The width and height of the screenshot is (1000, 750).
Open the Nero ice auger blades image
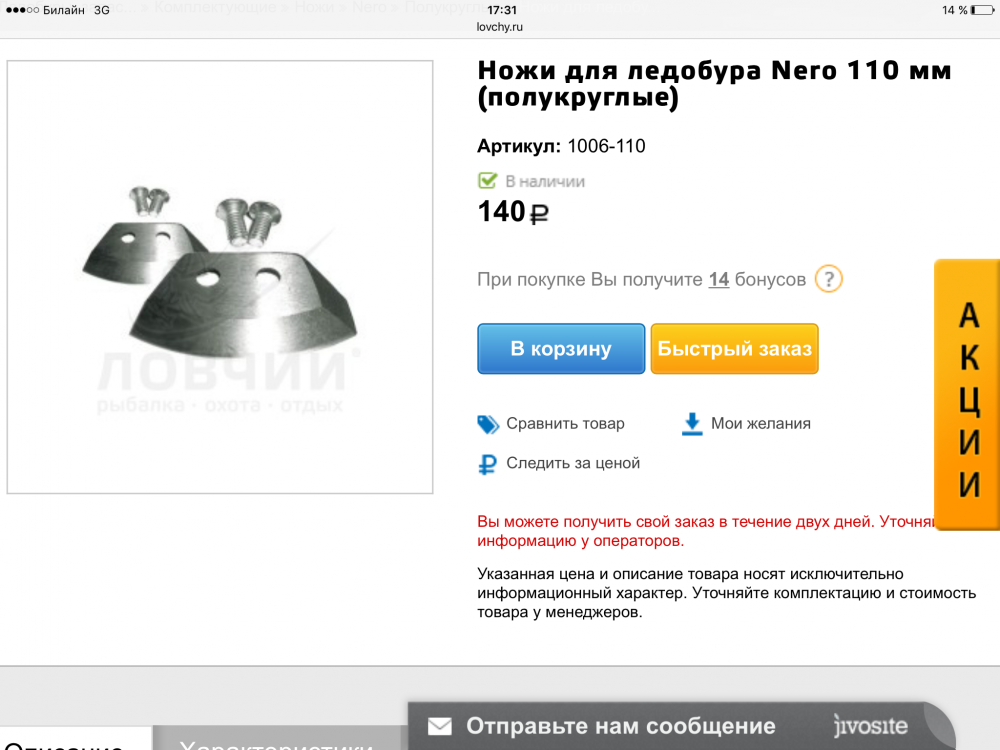tap(220, 277)
